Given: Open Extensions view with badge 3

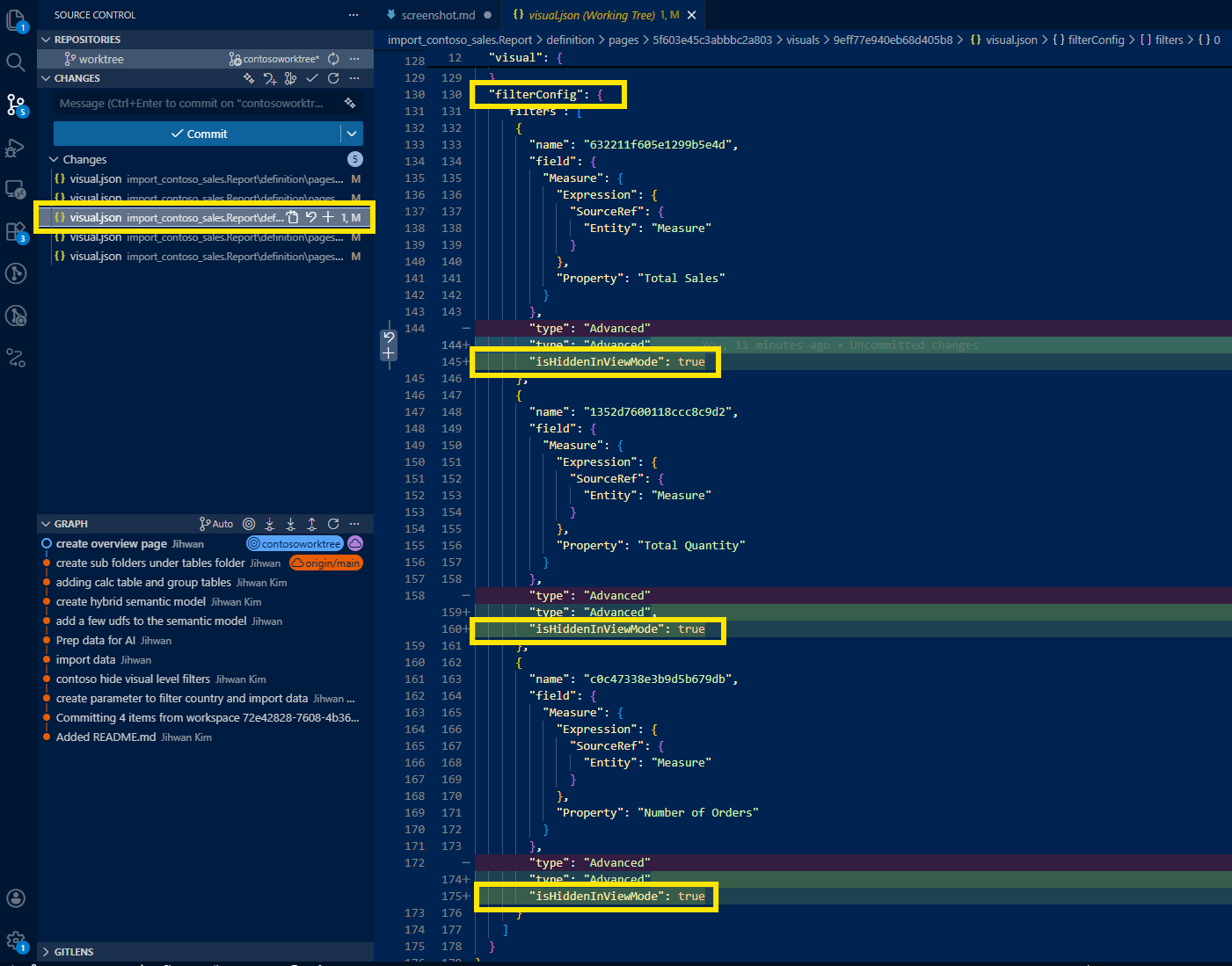Looking at the screenshot, I should click(x=17, y=232).
